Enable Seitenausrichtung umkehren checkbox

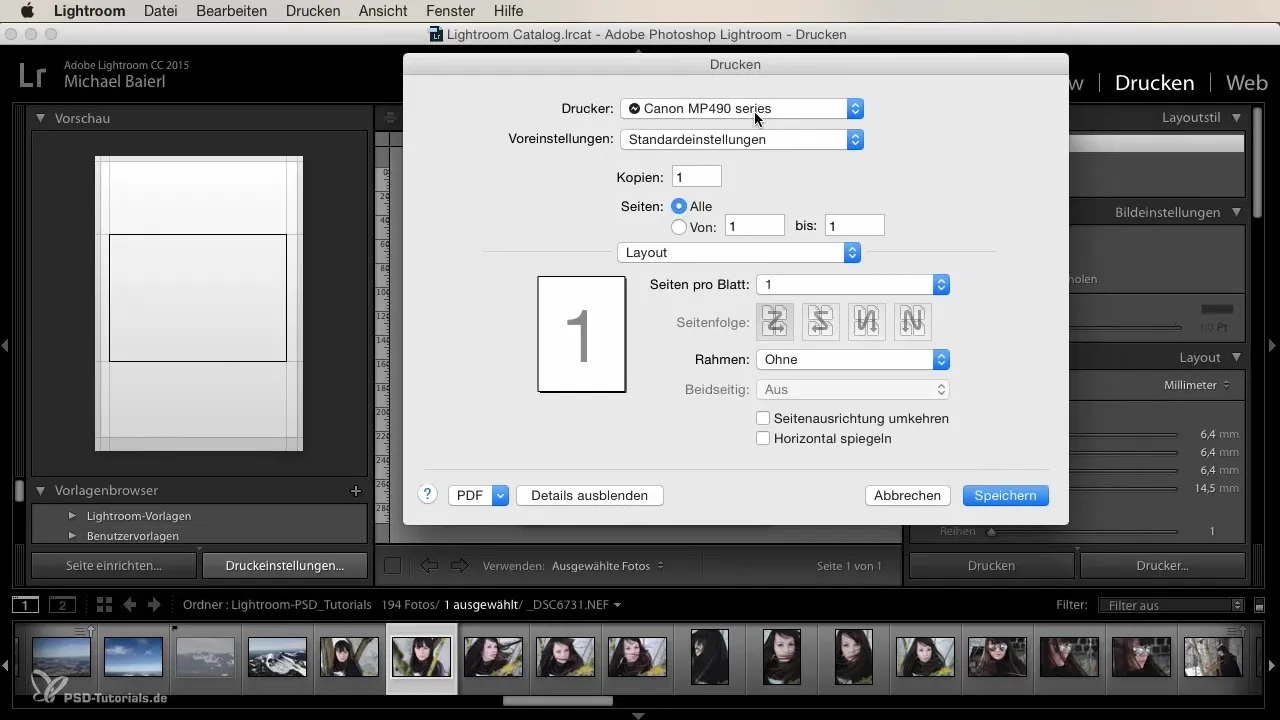pos(763,418)
